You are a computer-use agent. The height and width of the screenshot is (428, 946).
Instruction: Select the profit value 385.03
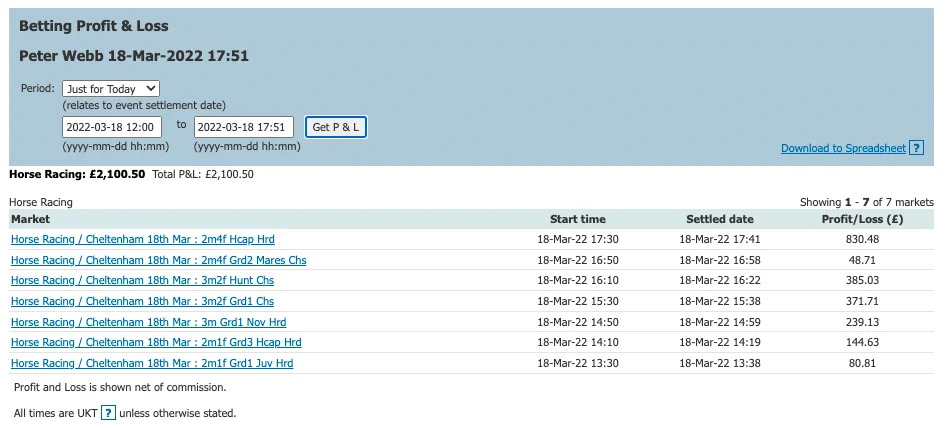tap(862, 281)
